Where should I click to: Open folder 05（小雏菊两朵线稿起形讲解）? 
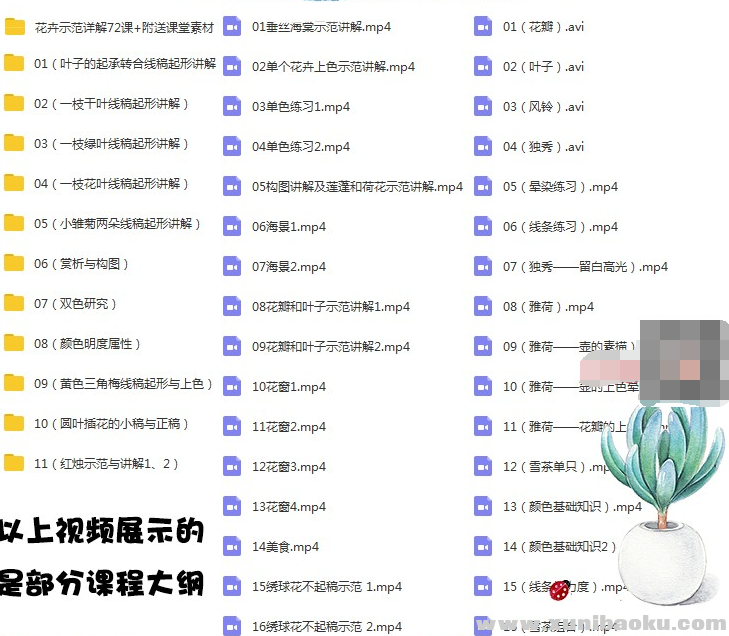coord(117,224)
